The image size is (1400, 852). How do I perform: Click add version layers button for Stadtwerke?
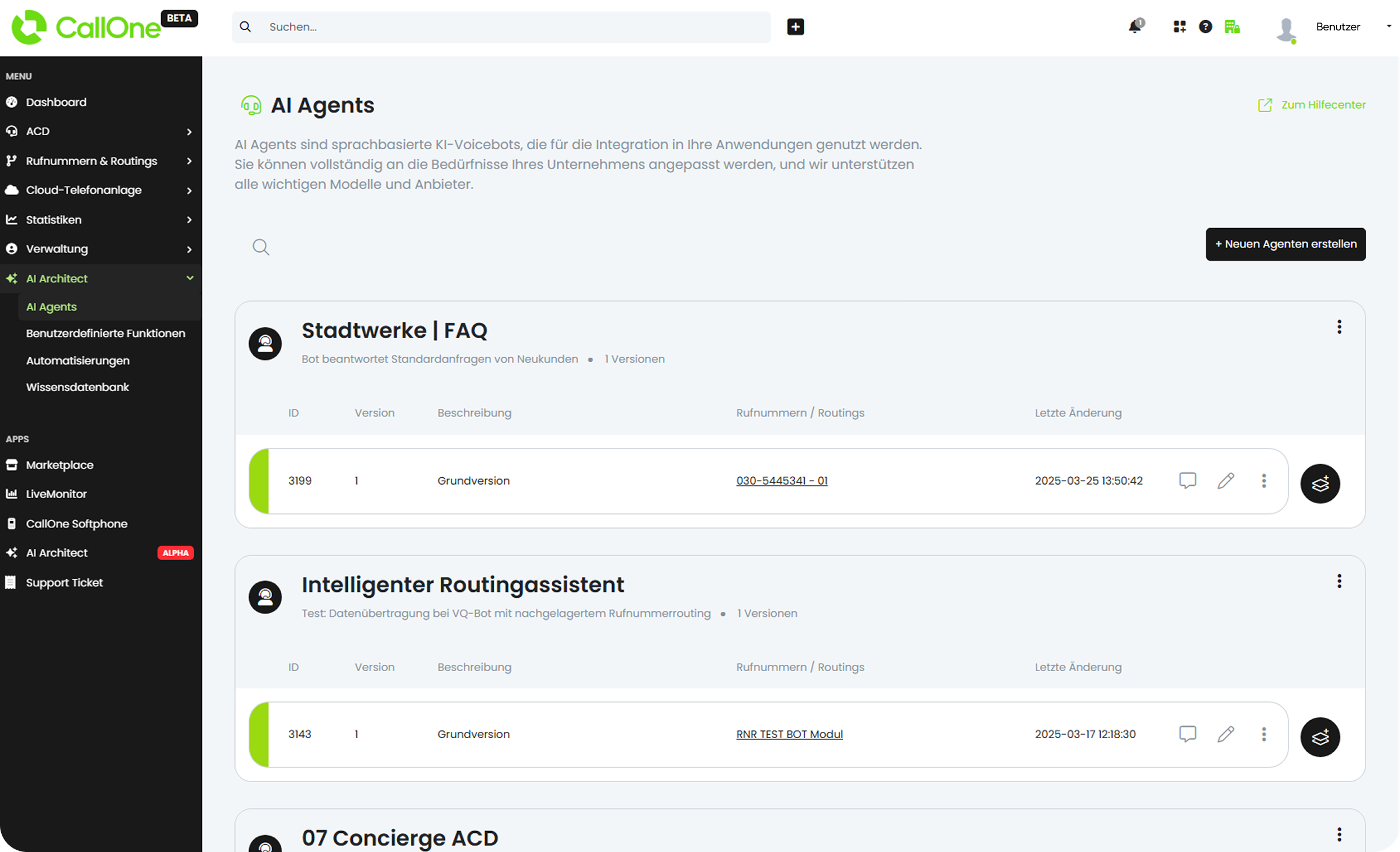pos(1321,484)
